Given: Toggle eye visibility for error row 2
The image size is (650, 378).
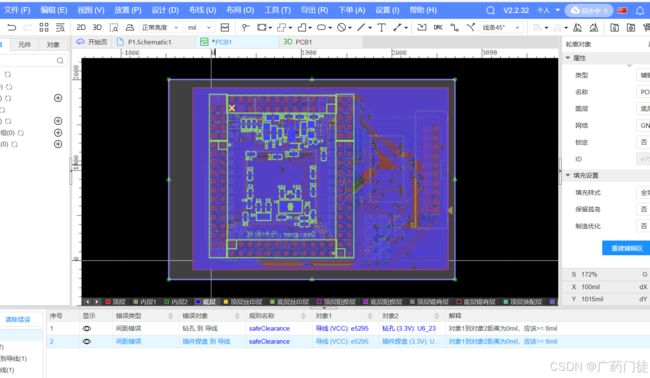Looking at the screenshot, I should (87, 342).
